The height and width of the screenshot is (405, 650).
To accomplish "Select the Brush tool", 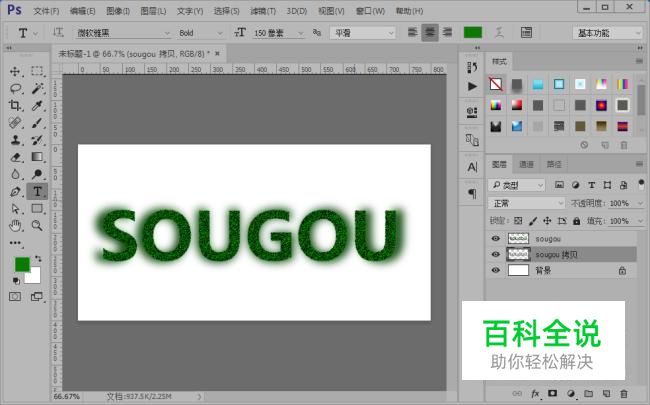I will (x=37, y=123).
